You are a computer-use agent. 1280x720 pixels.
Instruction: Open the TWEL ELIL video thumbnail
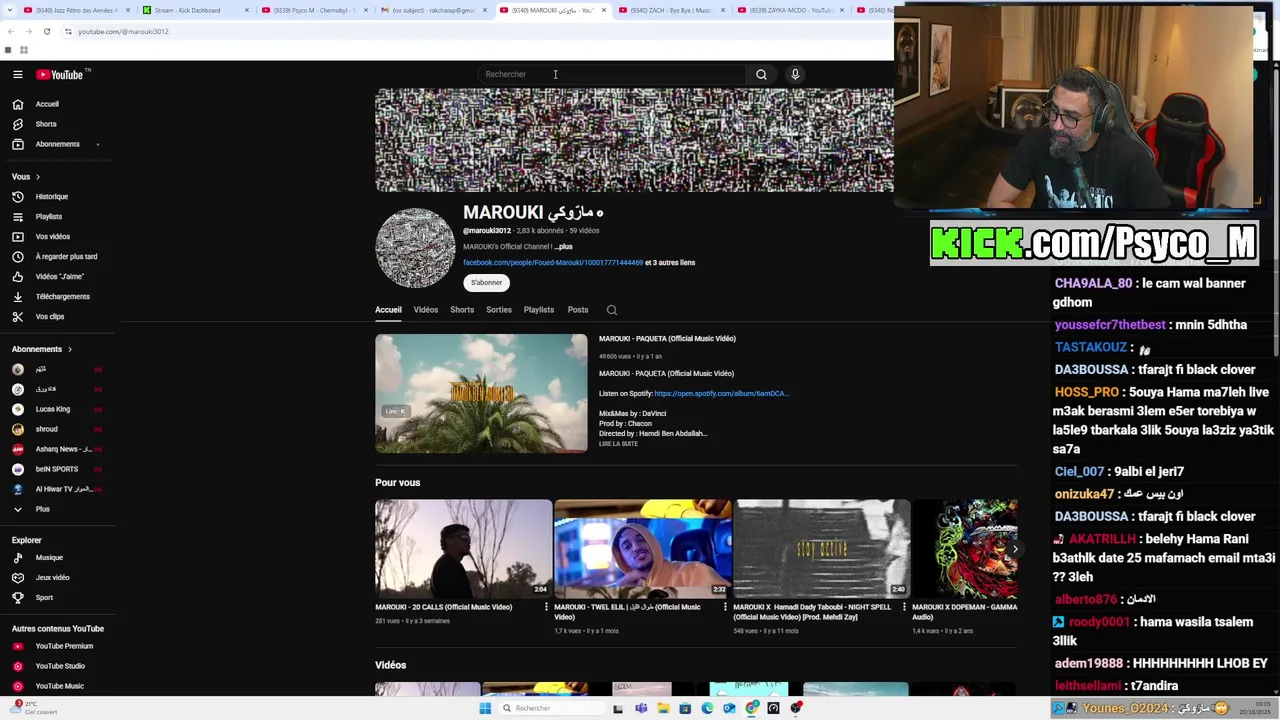click(x=643, y=549)
